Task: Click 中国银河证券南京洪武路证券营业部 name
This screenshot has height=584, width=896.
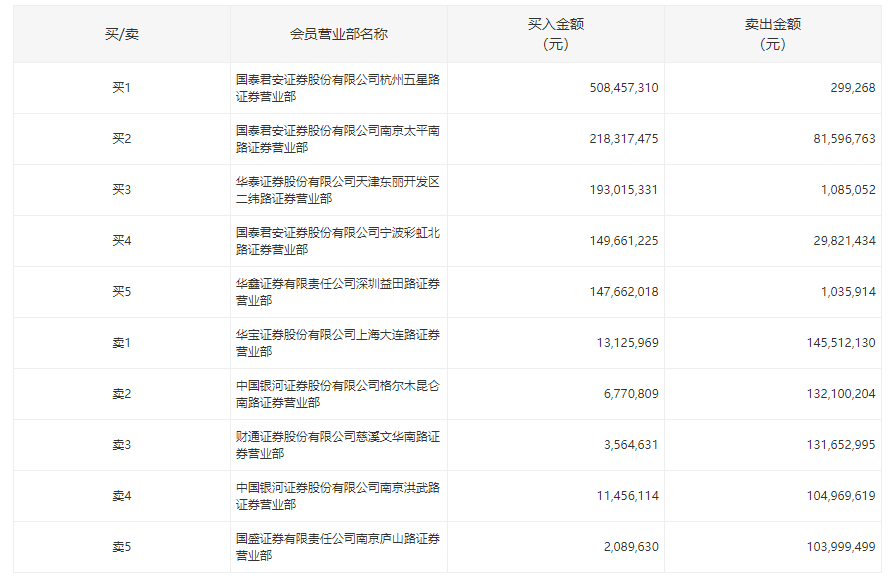Action: click(x=337, y=496)
